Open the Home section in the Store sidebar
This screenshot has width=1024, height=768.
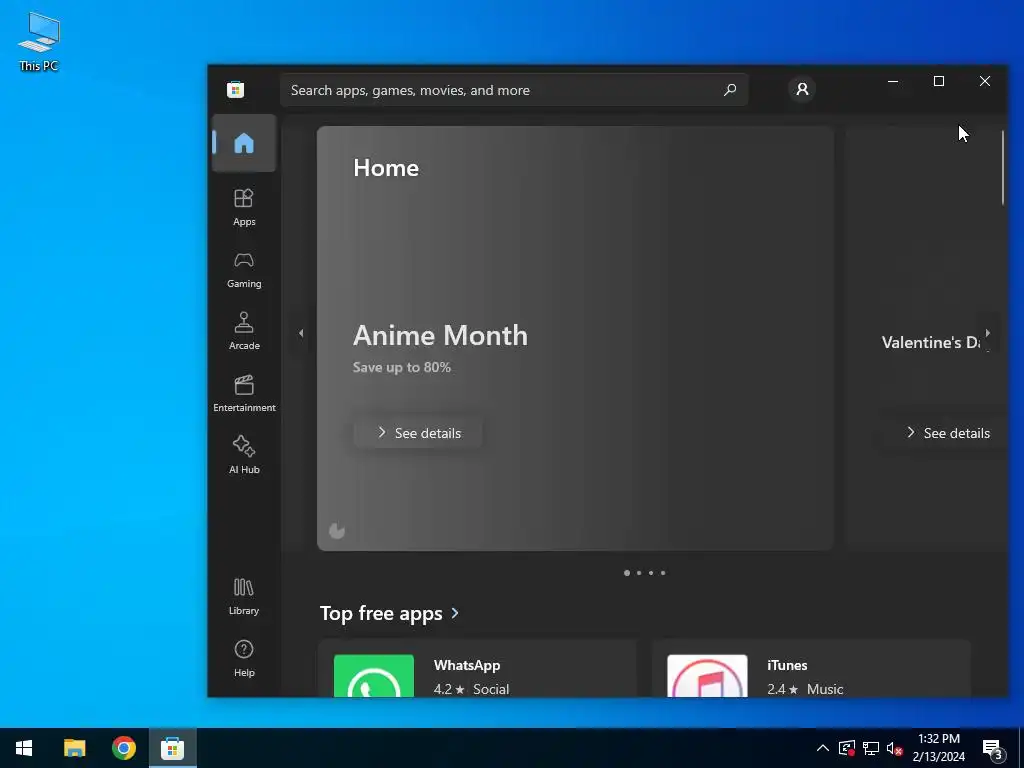tap(244, 143)
